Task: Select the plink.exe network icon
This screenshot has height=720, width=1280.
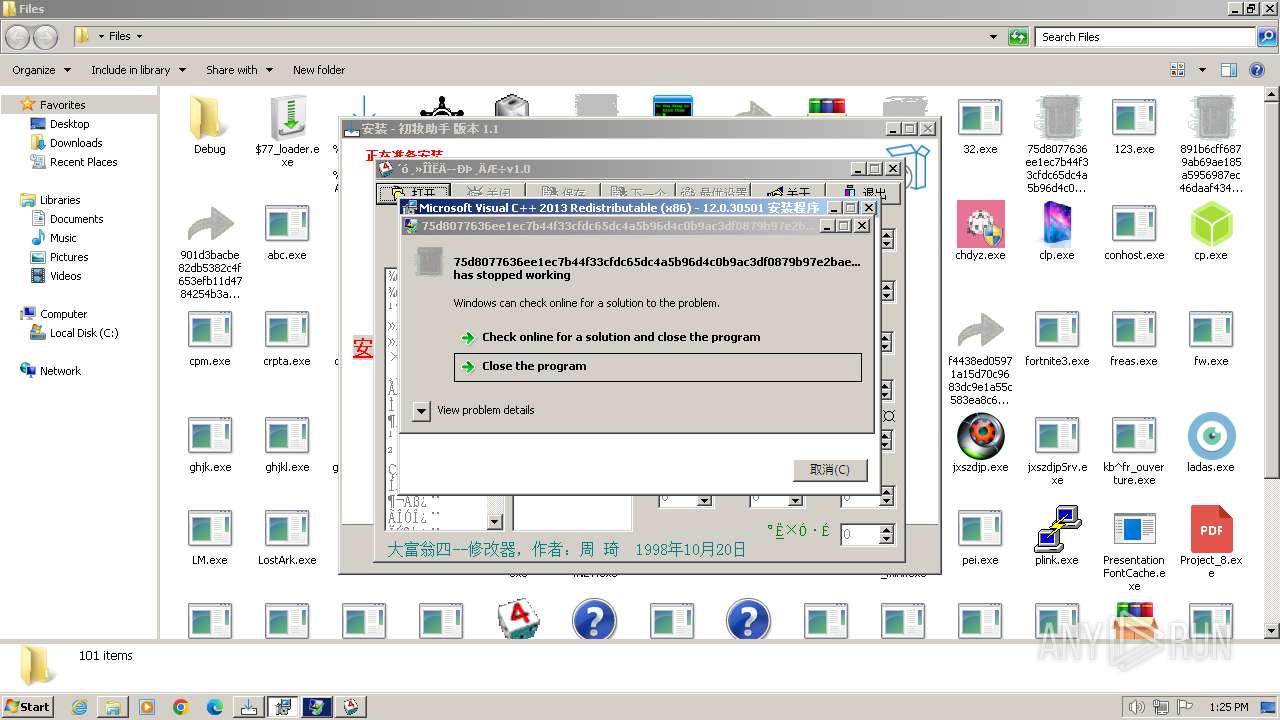Action: point(1057,530)
